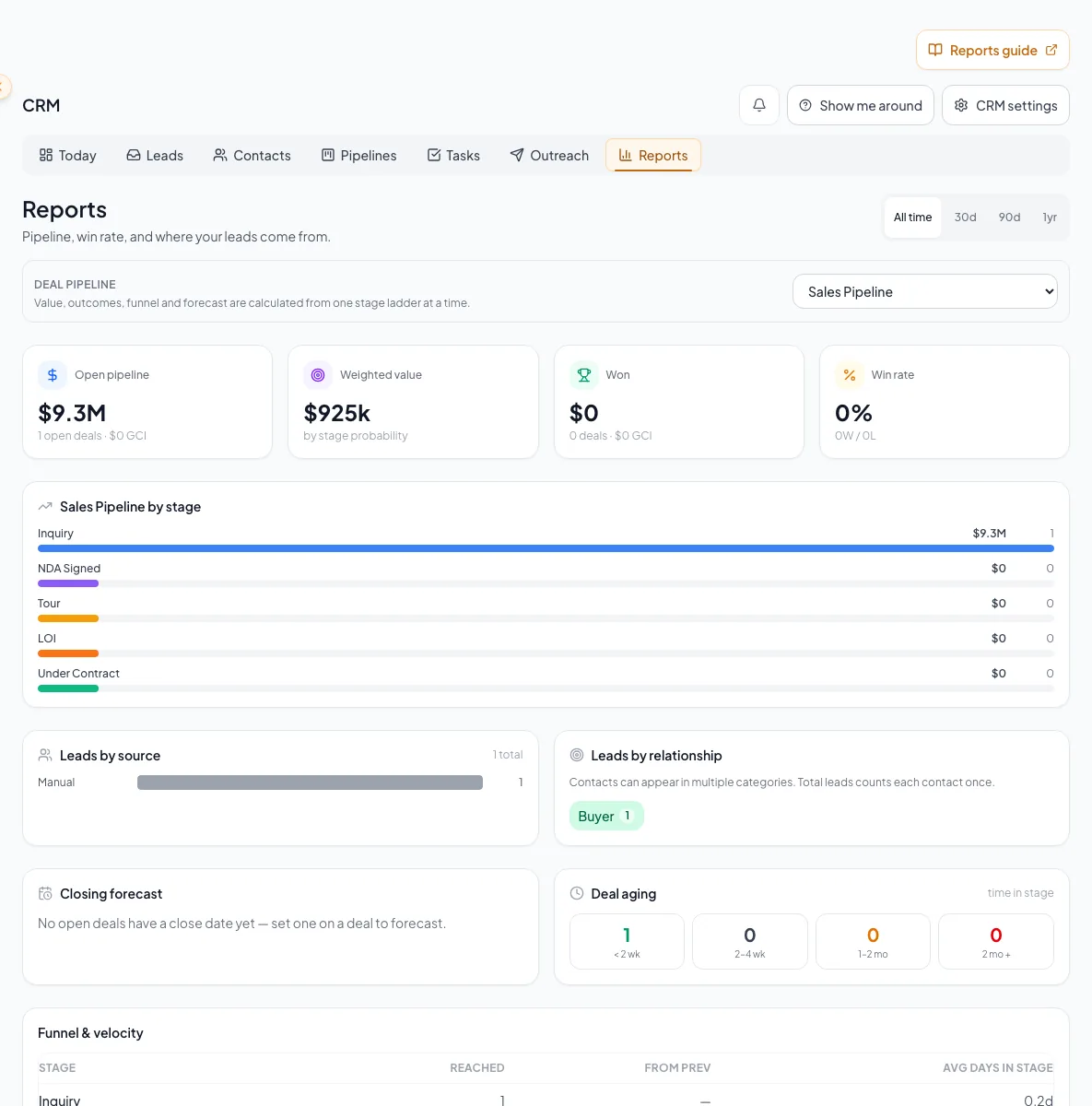The width and height of the screenshot is (1092, 1106).
Task: Click the Outreach paper plane icon
Action: click(517, 155)
